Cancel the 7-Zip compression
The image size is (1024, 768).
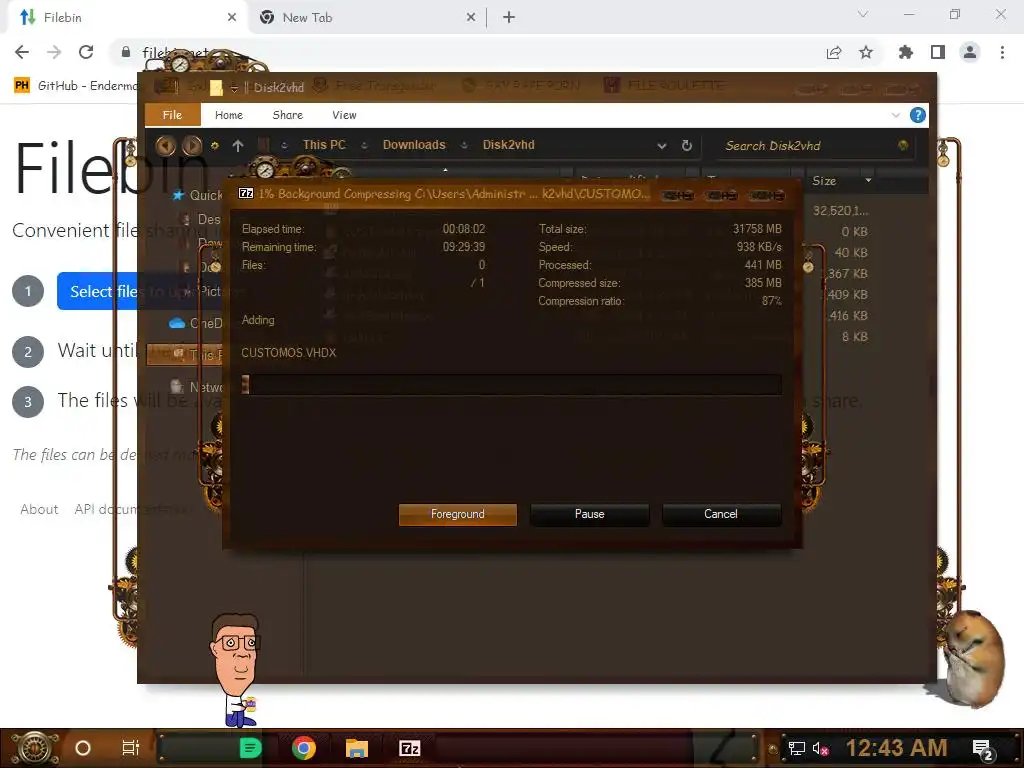point(721,514)
